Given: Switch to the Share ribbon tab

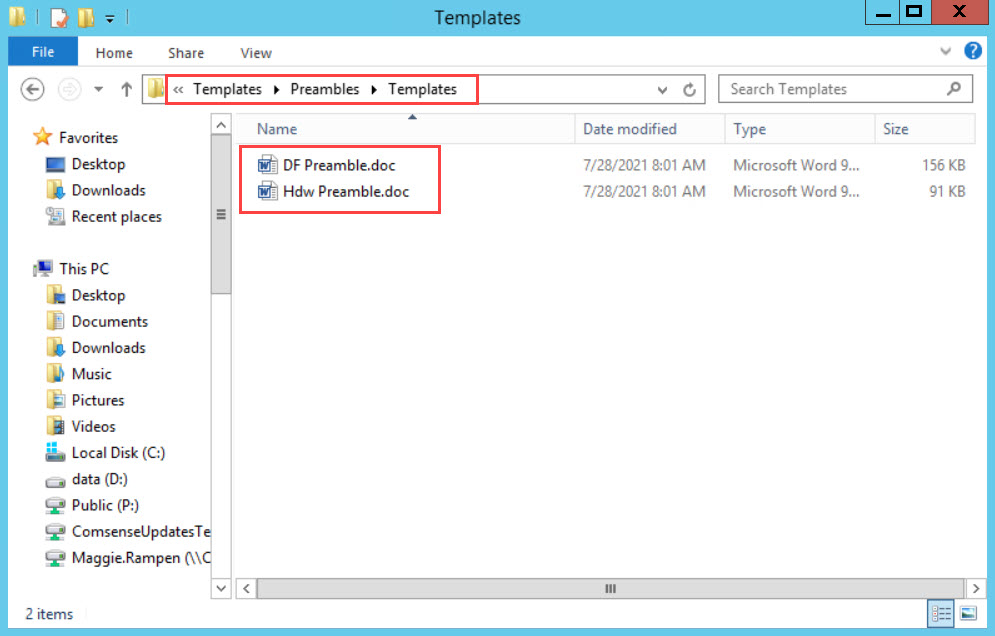Looking at the screenshot, I should 186,53.
